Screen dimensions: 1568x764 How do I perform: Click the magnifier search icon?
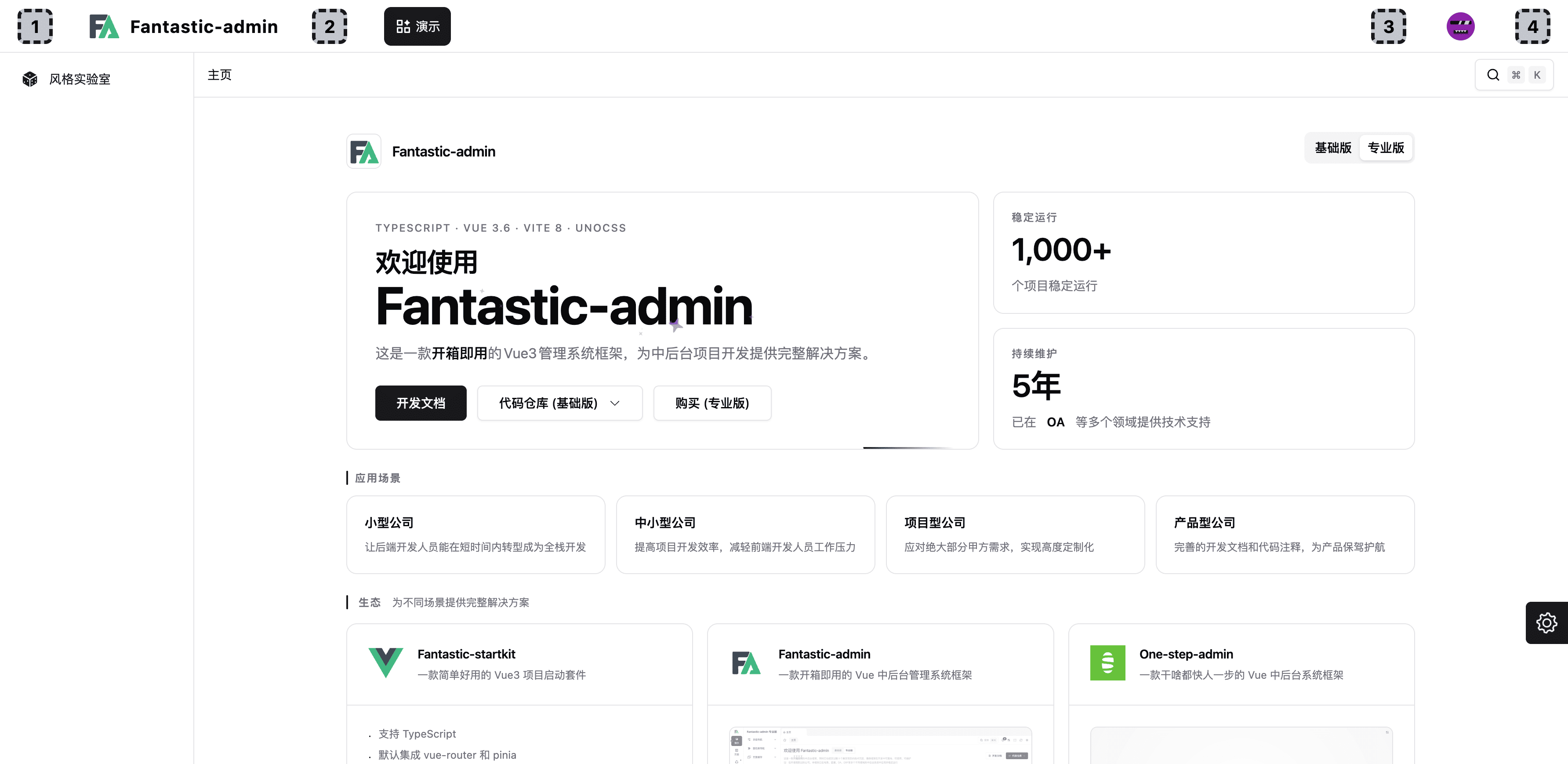coord(1493,75)
